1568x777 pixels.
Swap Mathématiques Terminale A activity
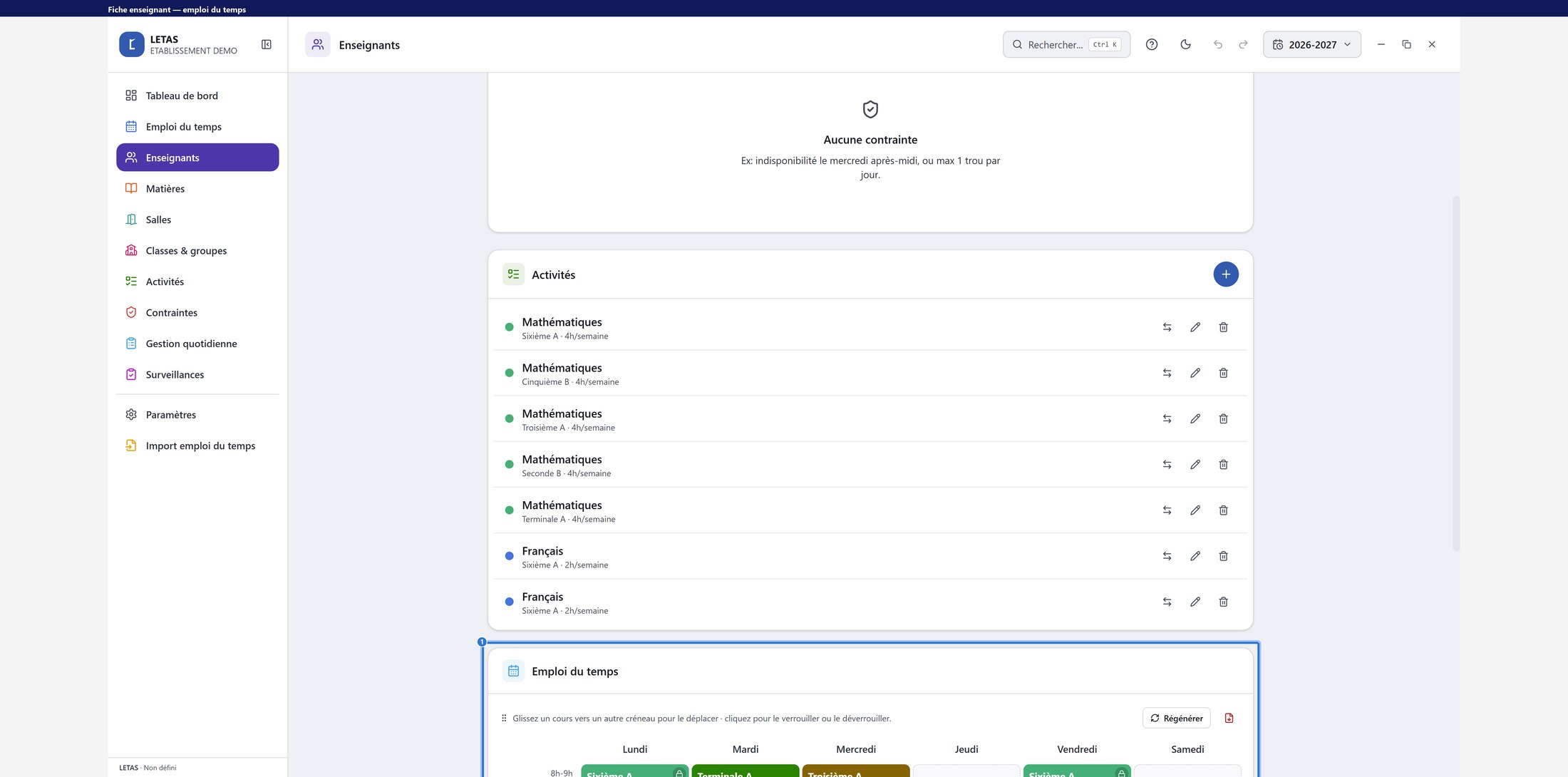1167,510
